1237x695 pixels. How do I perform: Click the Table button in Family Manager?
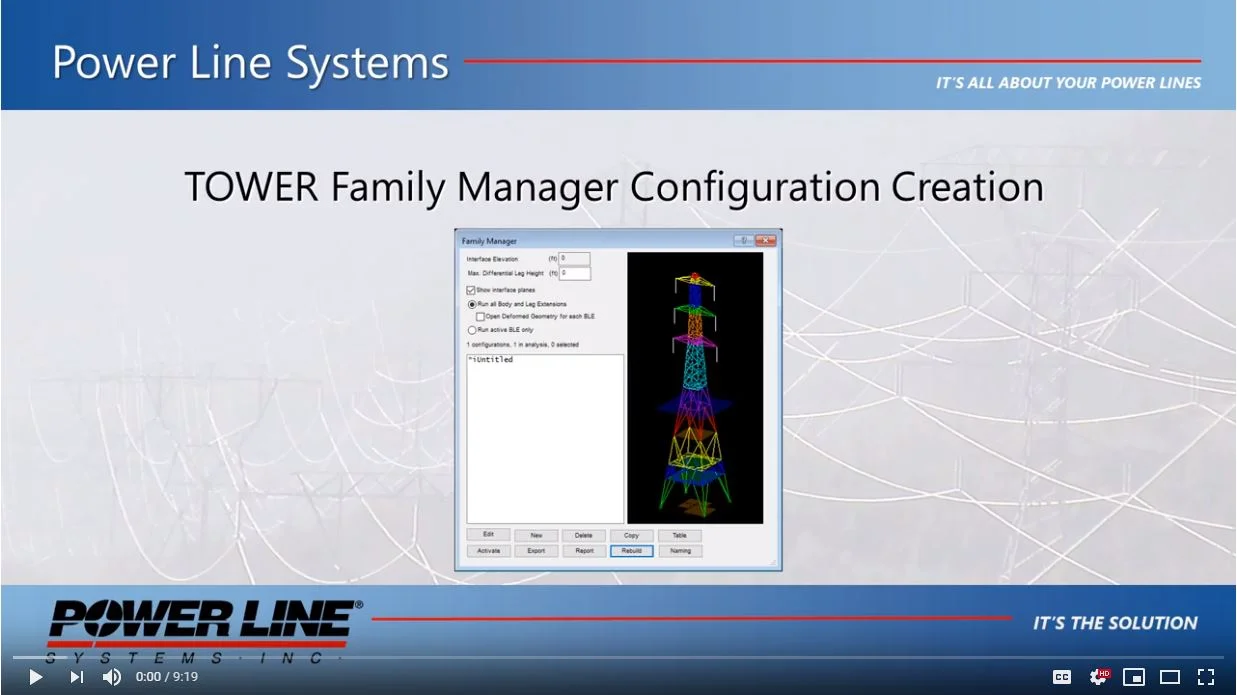(x=680, y=535)
